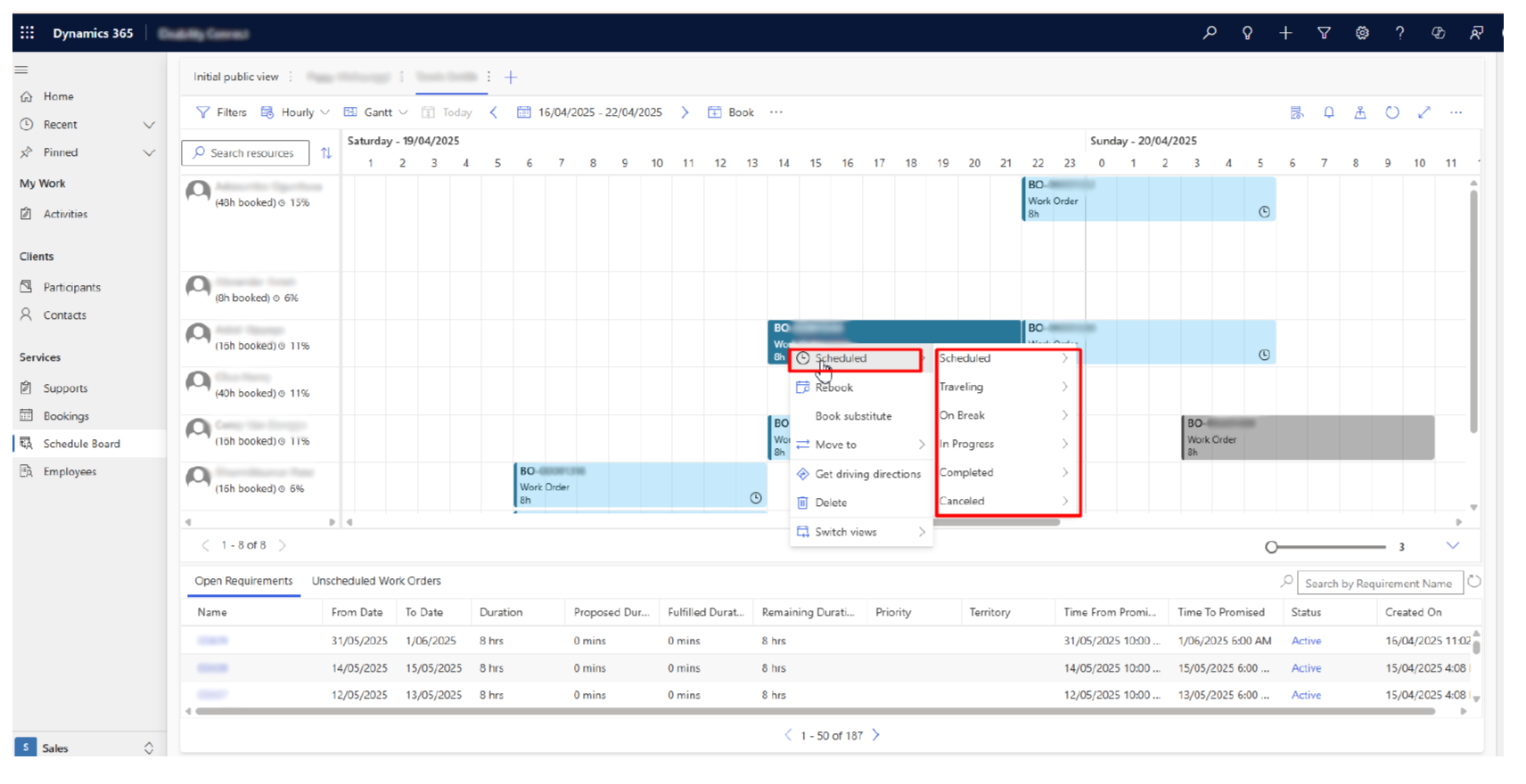
Task: Click the advanced find funnel icon
Action: (1324, 33)
